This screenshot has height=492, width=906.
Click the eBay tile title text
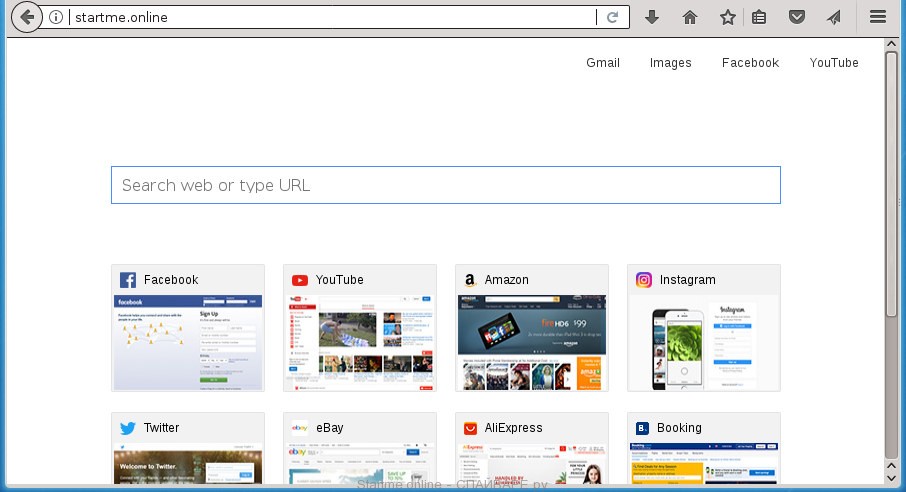[x=329, y=428]
